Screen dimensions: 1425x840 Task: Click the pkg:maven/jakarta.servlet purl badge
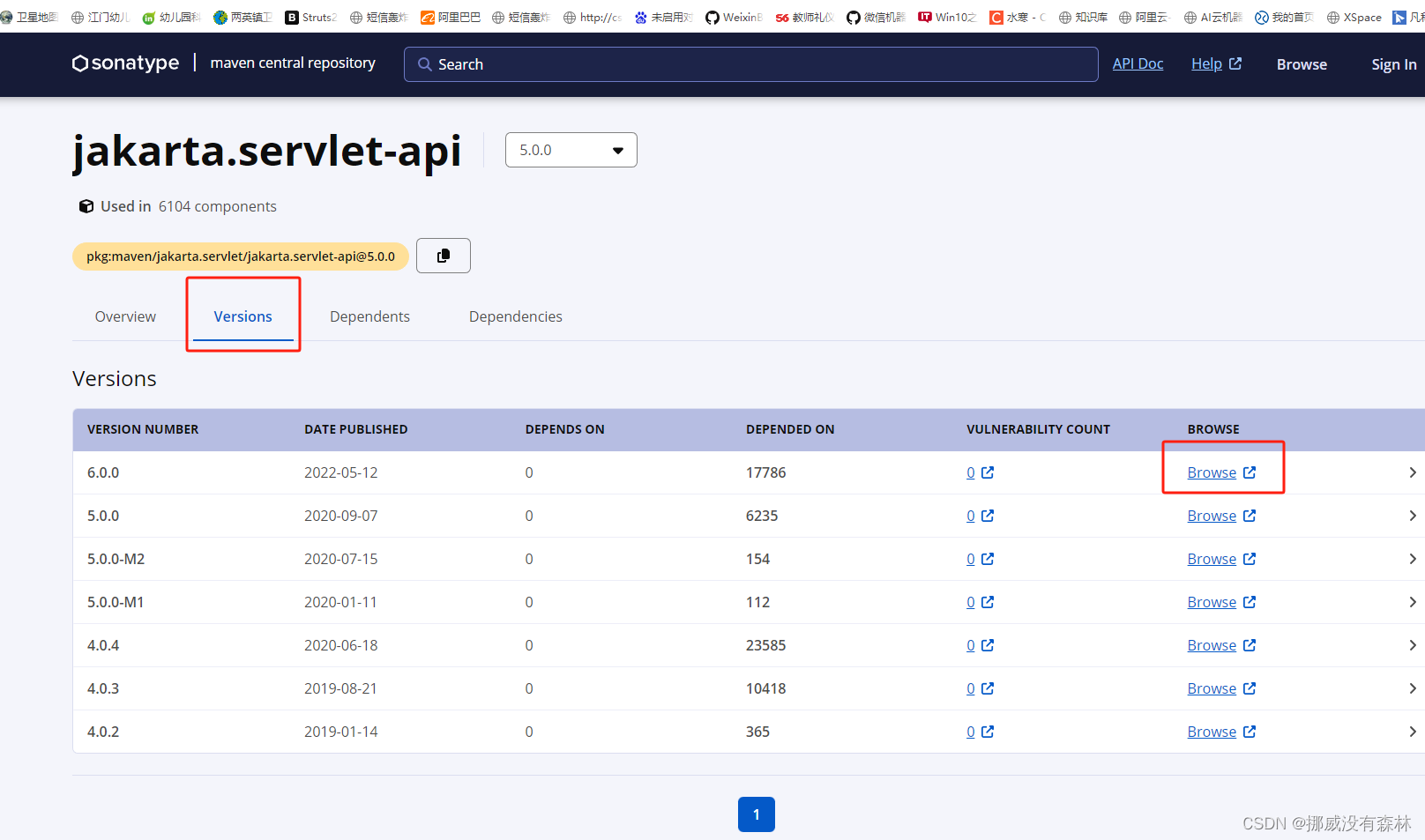coord(241,256)
